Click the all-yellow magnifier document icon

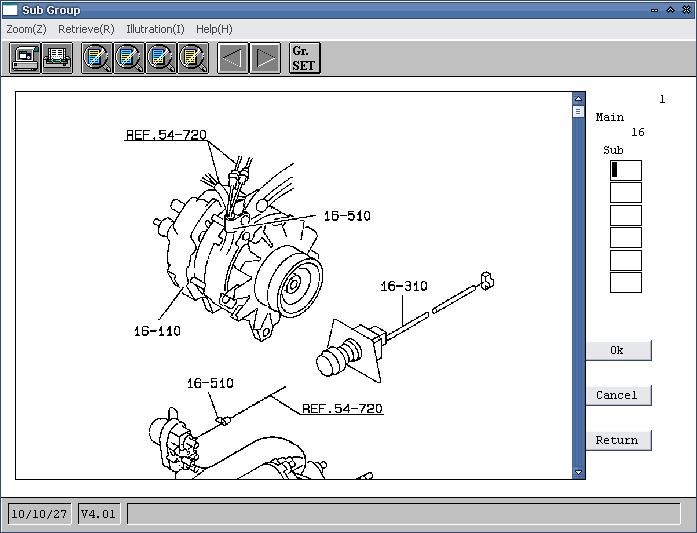[x=193, y=58]
